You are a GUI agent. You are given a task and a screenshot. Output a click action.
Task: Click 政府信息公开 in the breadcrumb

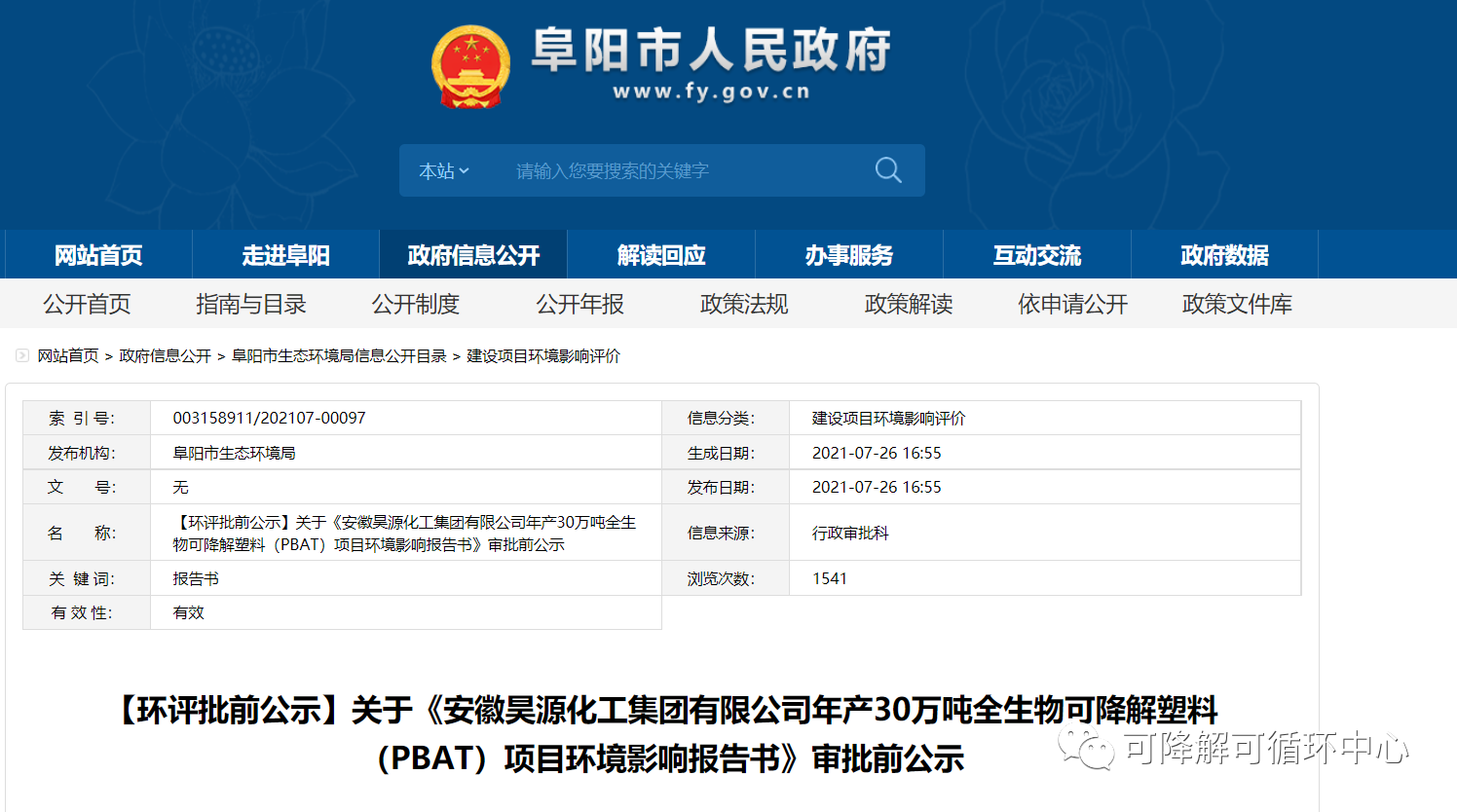[166, 356]
